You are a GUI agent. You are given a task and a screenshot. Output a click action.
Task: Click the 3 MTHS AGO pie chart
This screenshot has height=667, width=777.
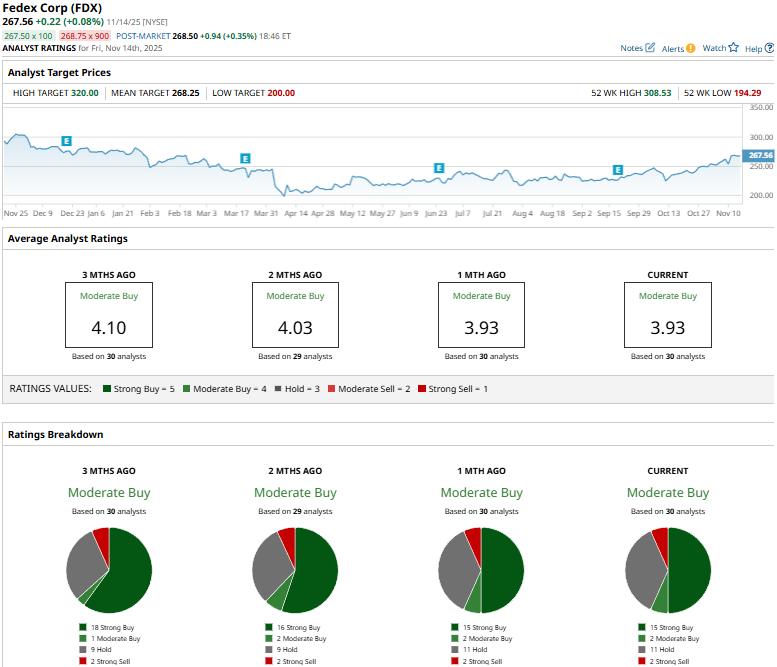click(x=109, y=570)
